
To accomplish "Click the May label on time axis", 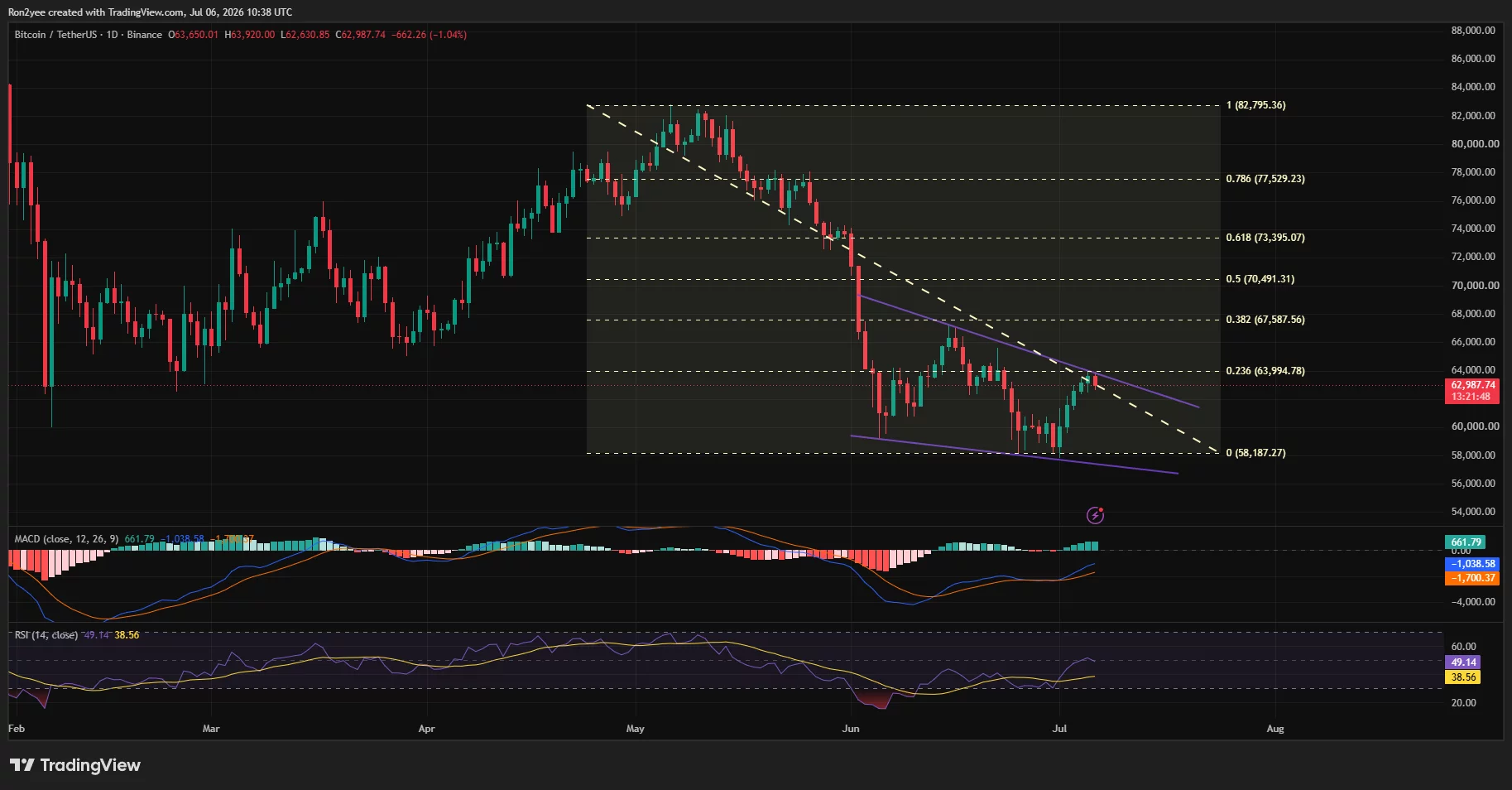I will [x=635, y=729].
